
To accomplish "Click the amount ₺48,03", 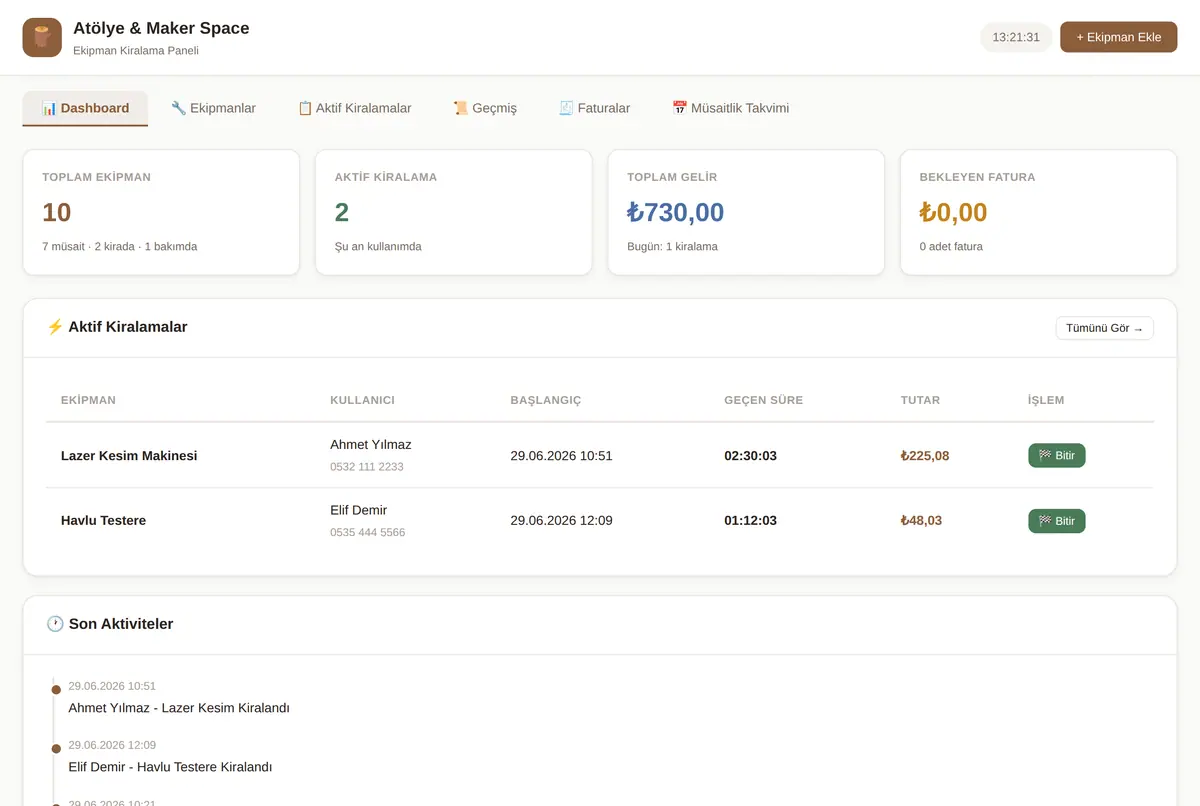I will pyautogui.click(x=920, y=521).
